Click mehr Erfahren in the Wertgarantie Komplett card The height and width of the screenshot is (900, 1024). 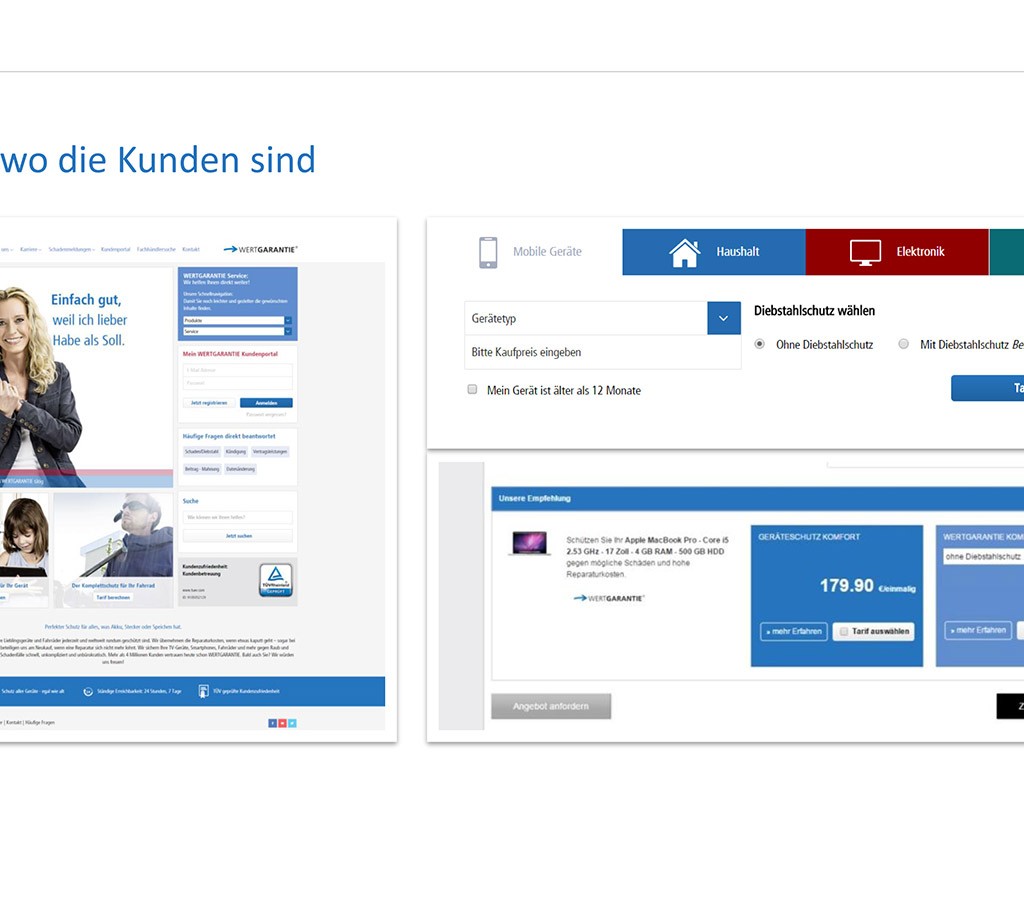pyautogui.click(x=978, y=630)
